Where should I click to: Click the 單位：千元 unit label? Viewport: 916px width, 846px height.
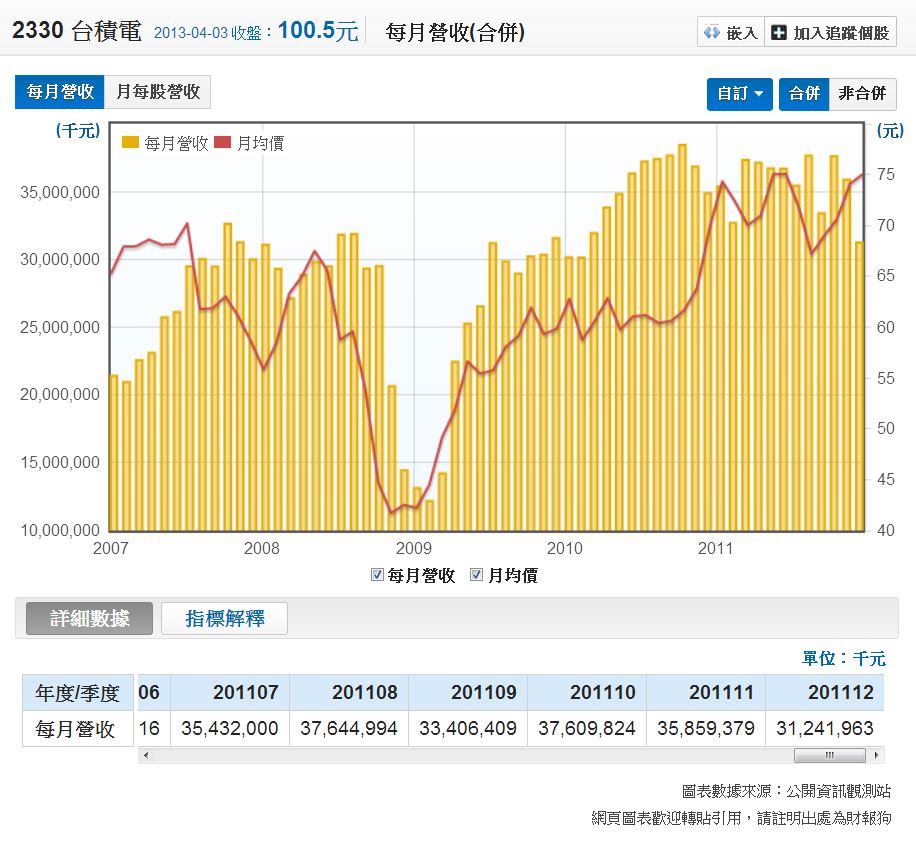tap(844, 658)
